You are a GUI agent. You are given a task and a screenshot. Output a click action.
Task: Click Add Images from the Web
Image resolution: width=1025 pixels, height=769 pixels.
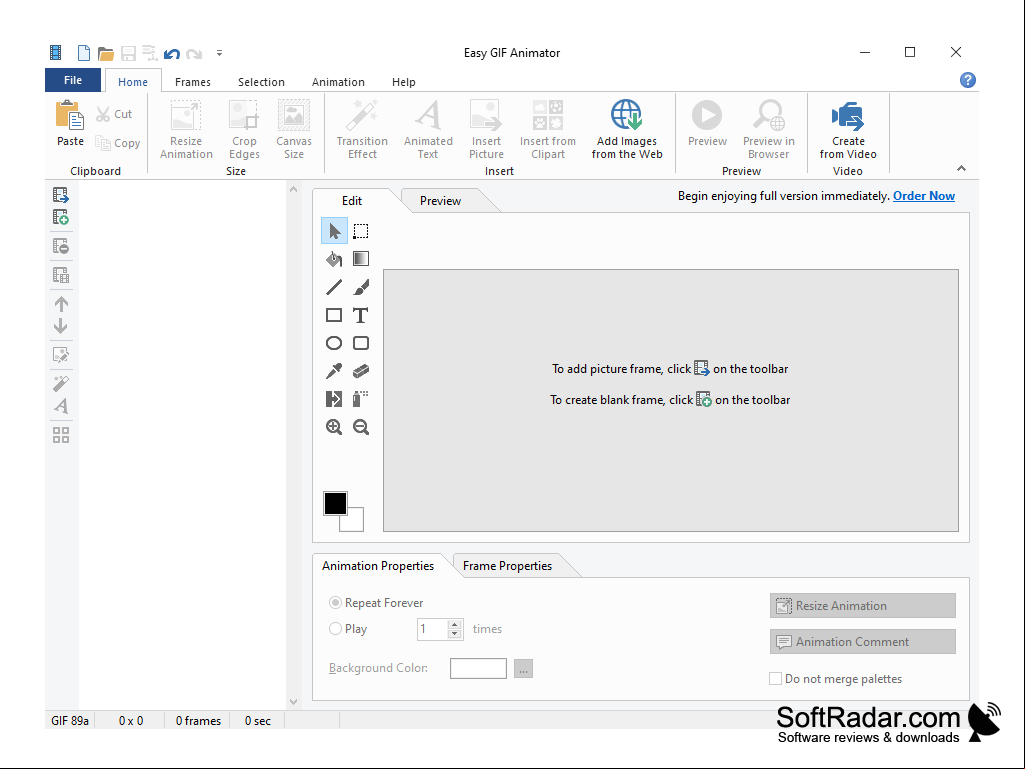point(627,129)
